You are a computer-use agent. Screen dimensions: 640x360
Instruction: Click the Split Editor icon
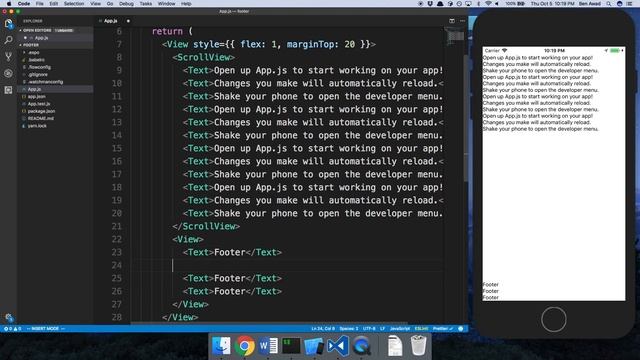(x=452, y=21)
